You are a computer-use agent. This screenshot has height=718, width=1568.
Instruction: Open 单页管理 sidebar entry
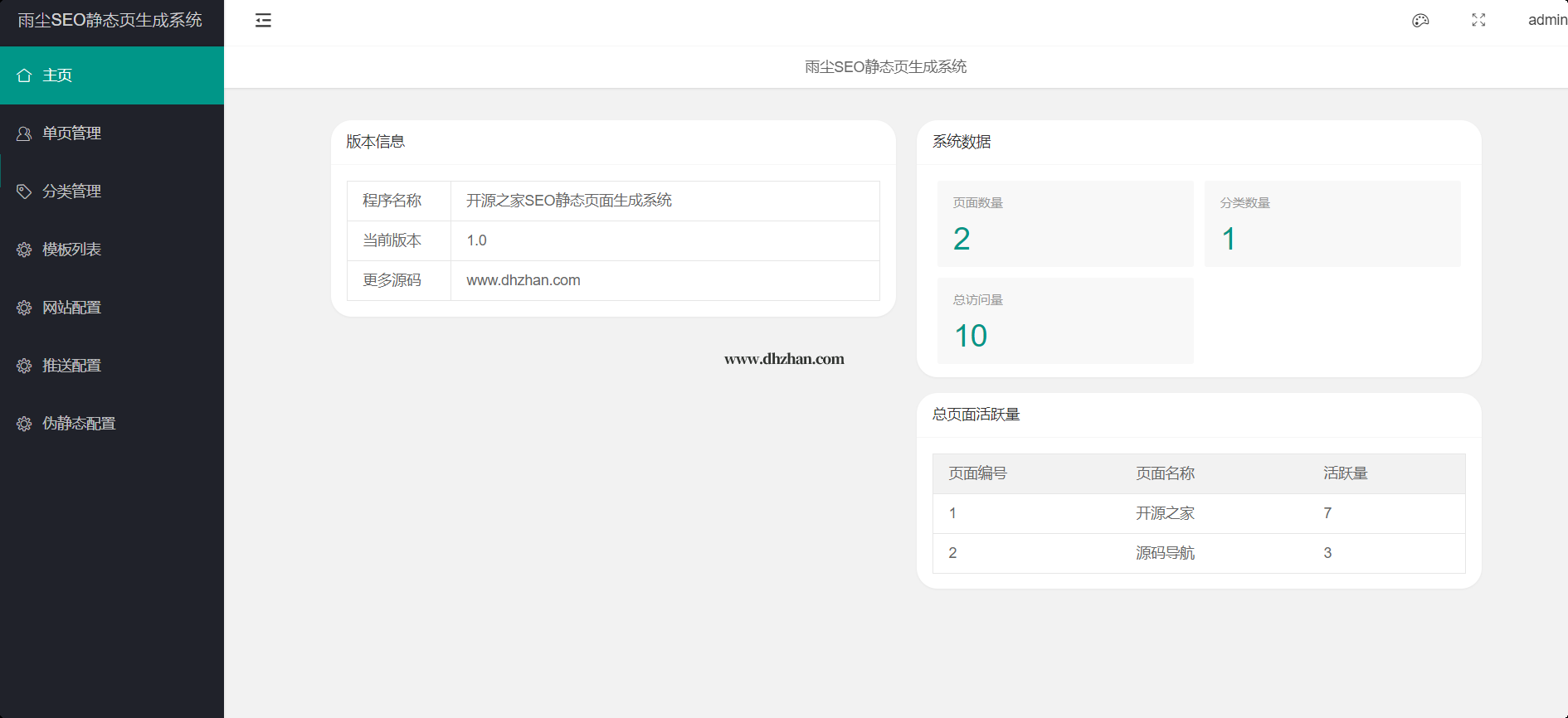click(72, 133)
